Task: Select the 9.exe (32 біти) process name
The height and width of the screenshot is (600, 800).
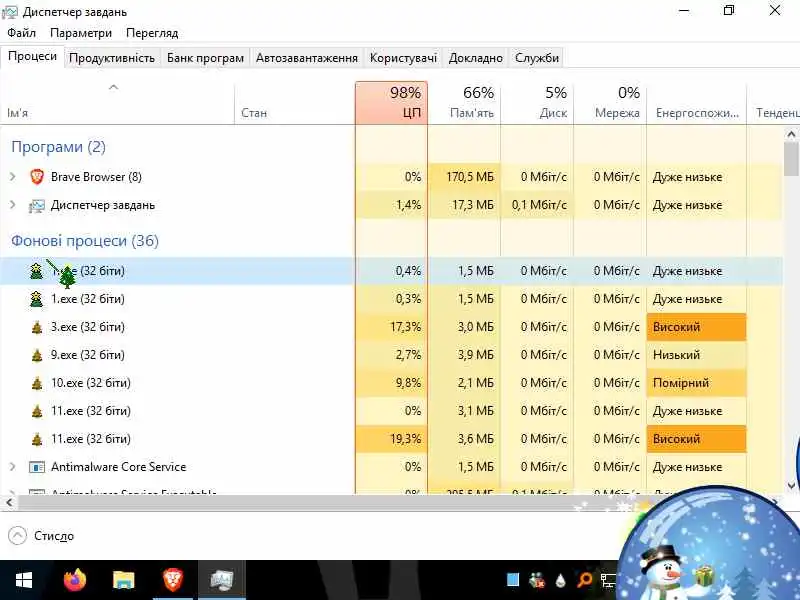Action: pos(87,355)
